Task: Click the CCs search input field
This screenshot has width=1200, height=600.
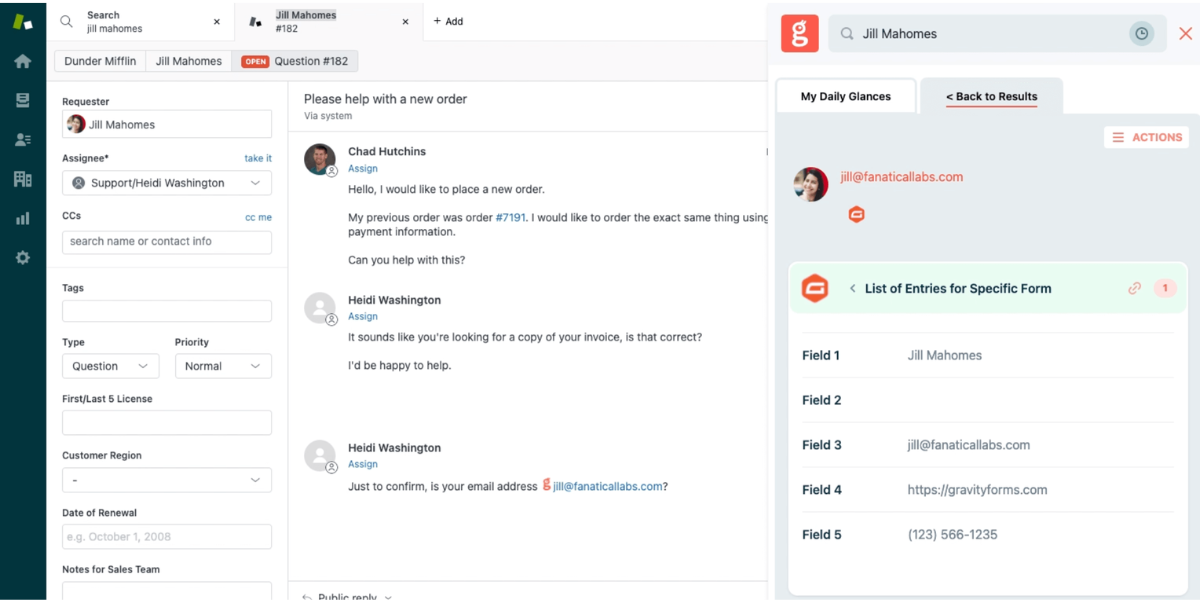Action: coord(167,241)
